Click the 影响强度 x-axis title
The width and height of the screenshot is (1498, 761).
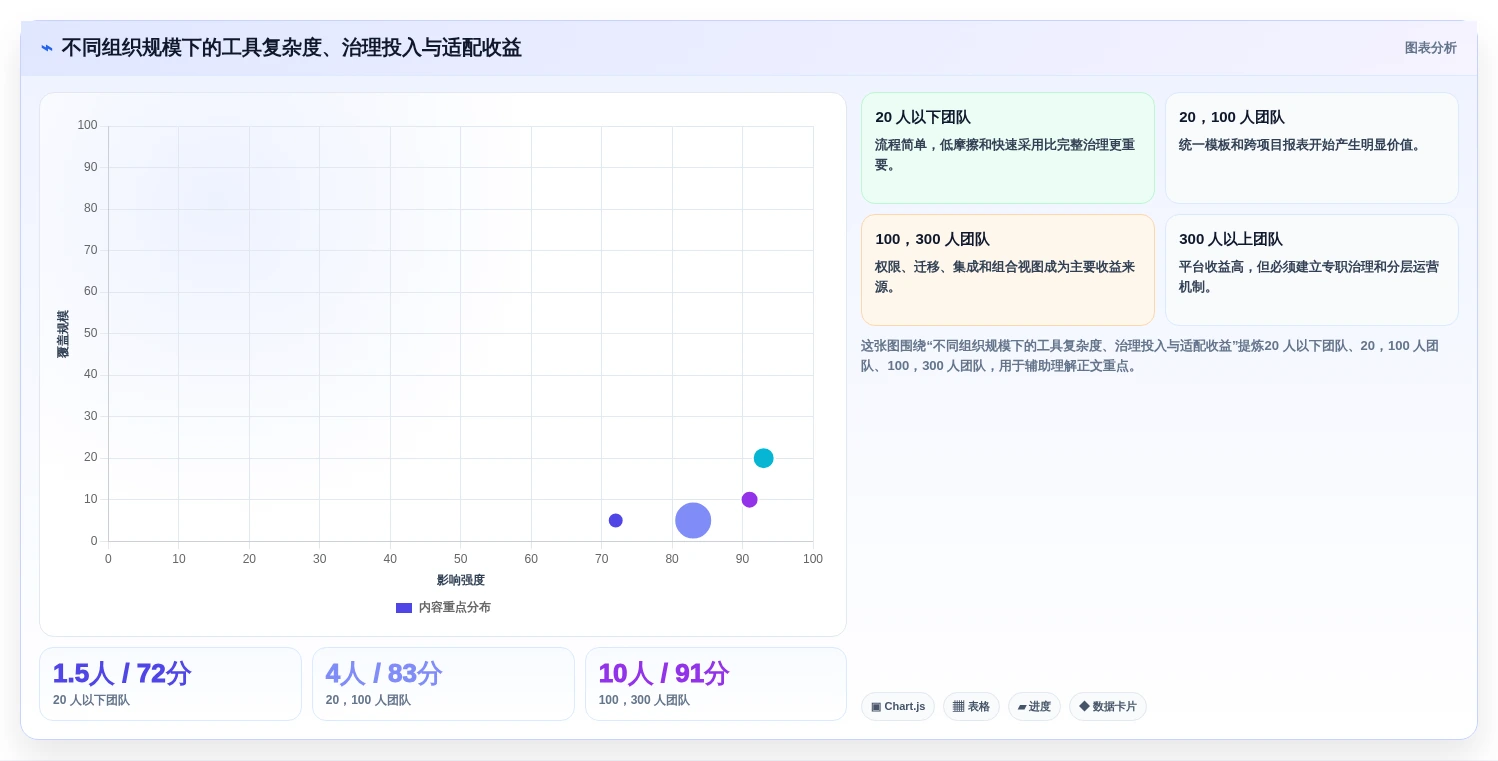[461, 580]
